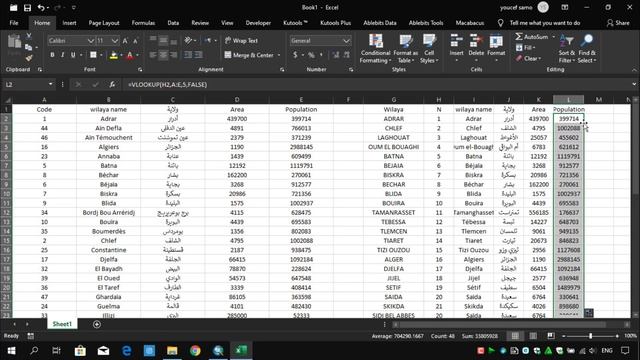640x360 pixels.
Task: Select the Sheet1 tab
Action: point(62,324)
